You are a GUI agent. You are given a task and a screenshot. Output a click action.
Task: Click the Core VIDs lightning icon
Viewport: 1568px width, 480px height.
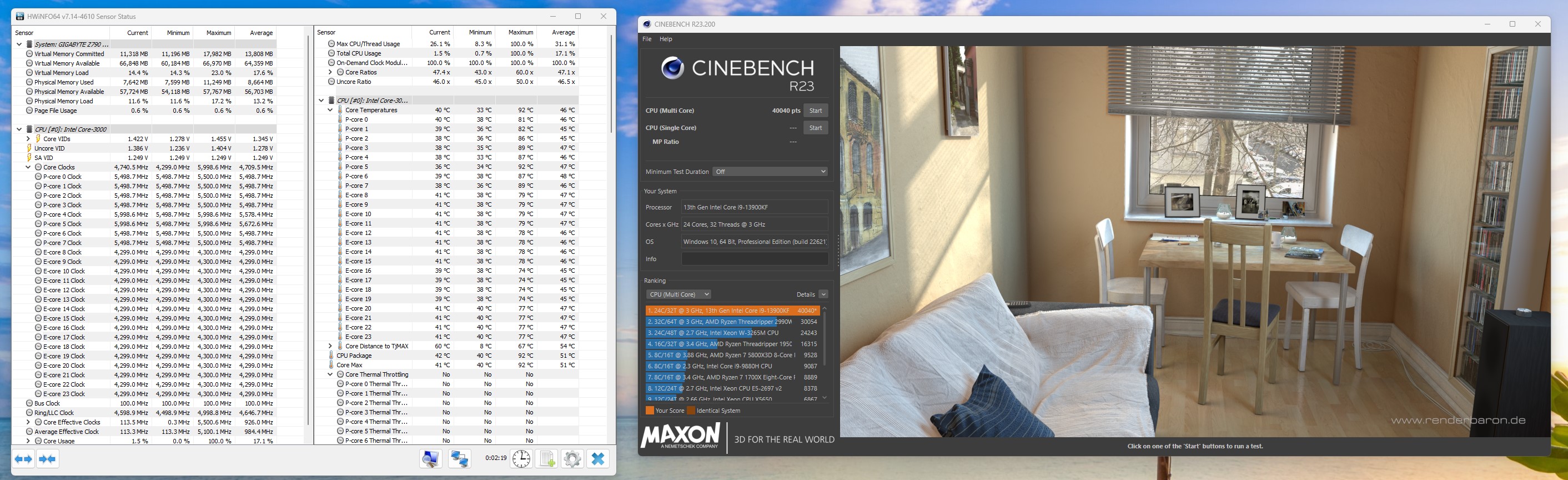coord(38,139)
